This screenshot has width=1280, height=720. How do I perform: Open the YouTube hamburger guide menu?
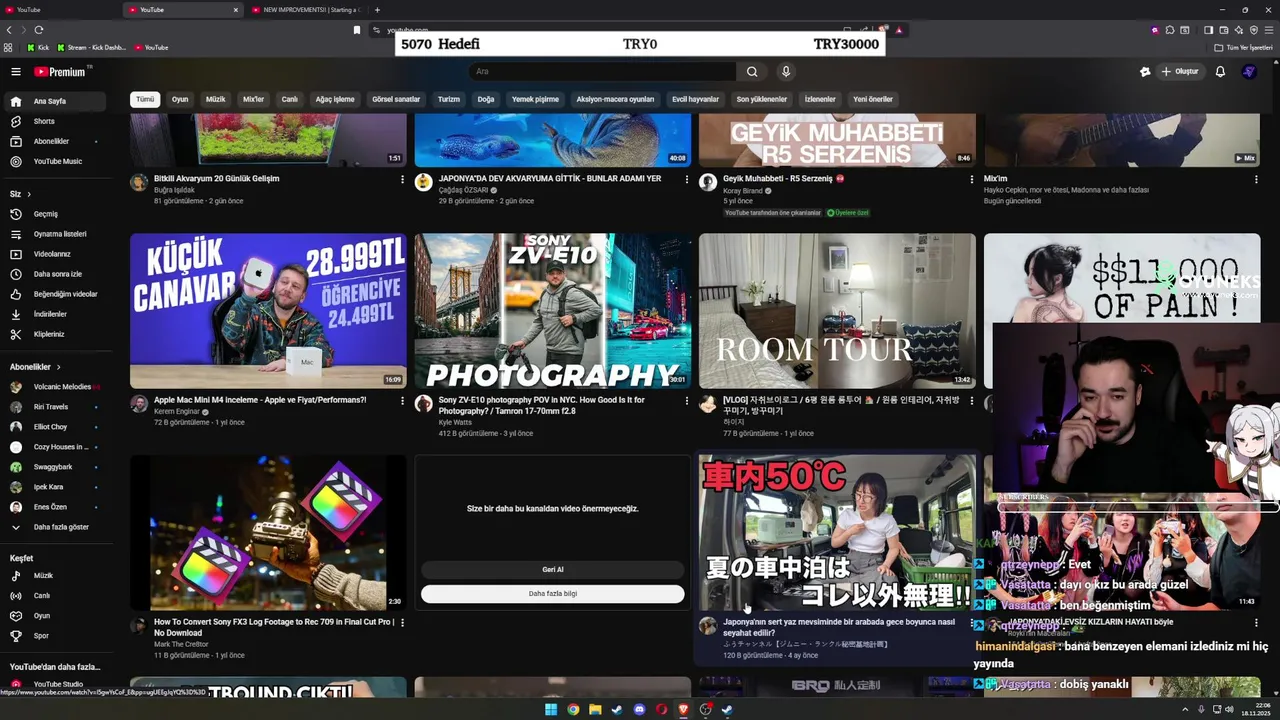(16, 71)
